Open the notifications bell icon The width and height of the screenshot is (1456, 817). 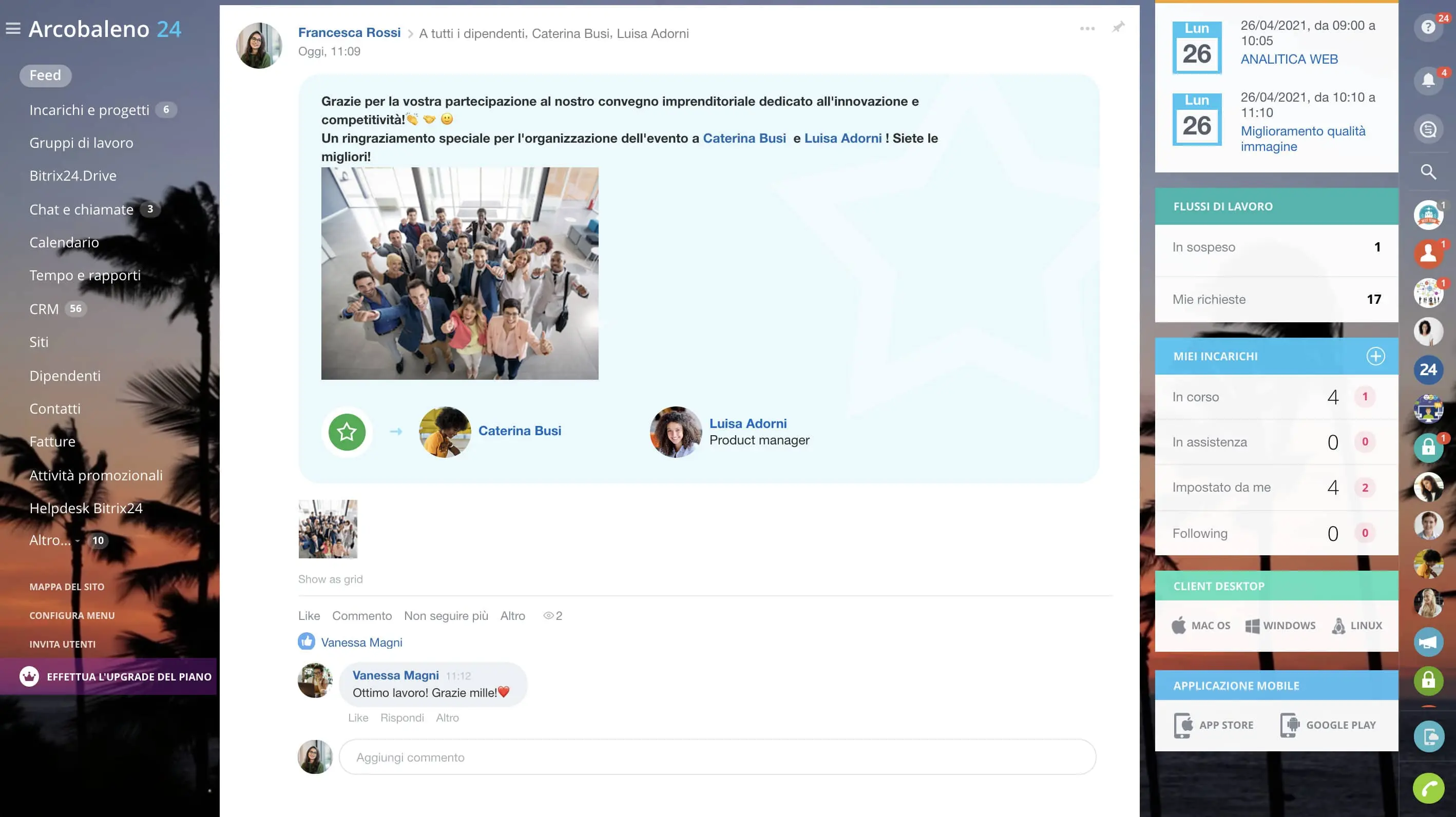[x=1428, y=80]
